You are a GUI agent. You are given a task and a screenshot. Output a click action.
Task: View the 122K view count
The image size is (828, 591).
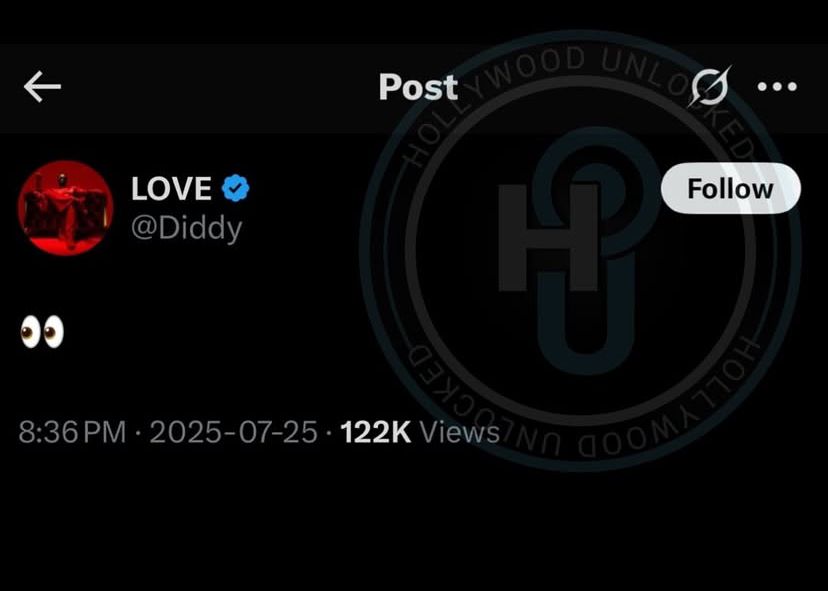click(375, 432)
